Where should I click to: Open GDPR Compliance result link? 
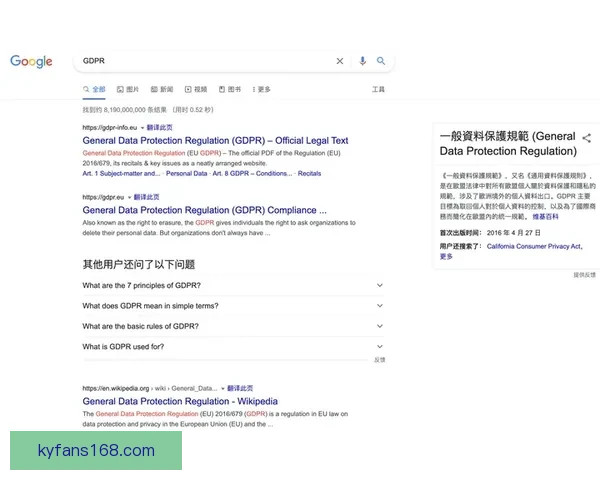click(204, 210)
